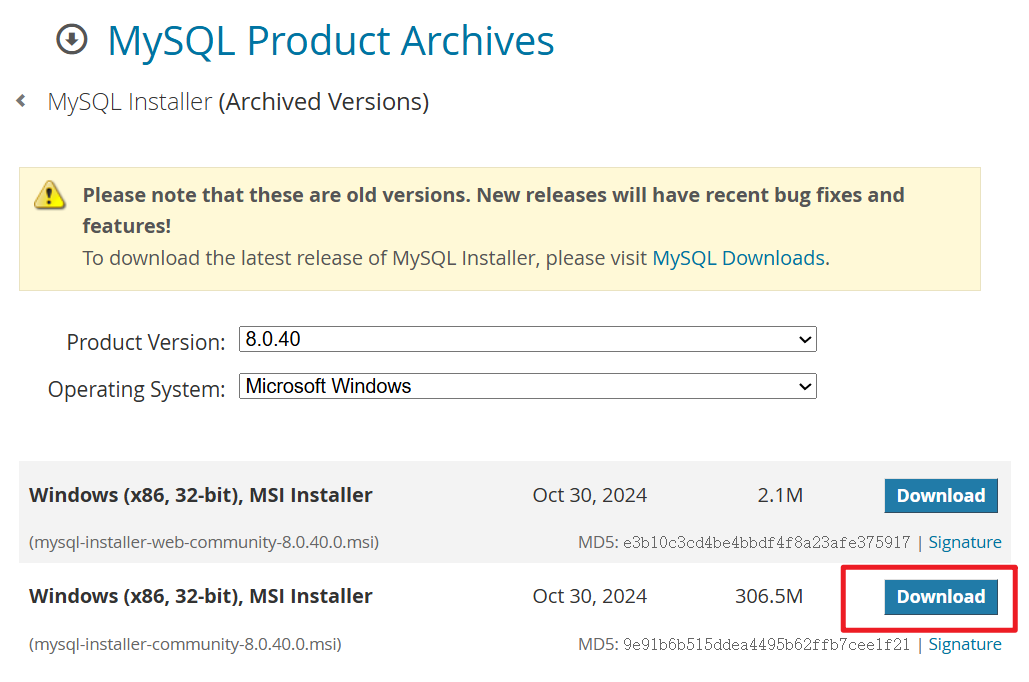
Task: Click the mysql-installer-community-8.0.40.0.msi filename
Action: 185,644
